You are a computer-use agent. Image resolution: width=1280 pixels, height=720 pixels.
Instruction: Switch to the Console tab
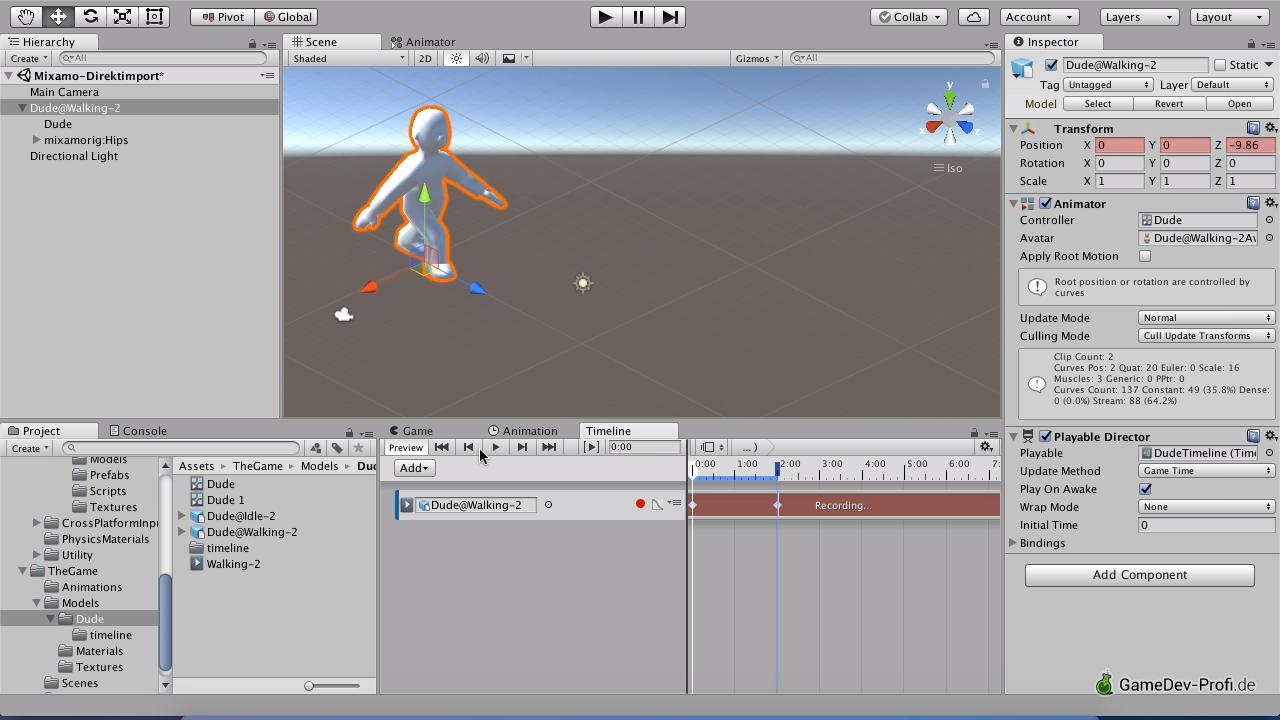138,431
